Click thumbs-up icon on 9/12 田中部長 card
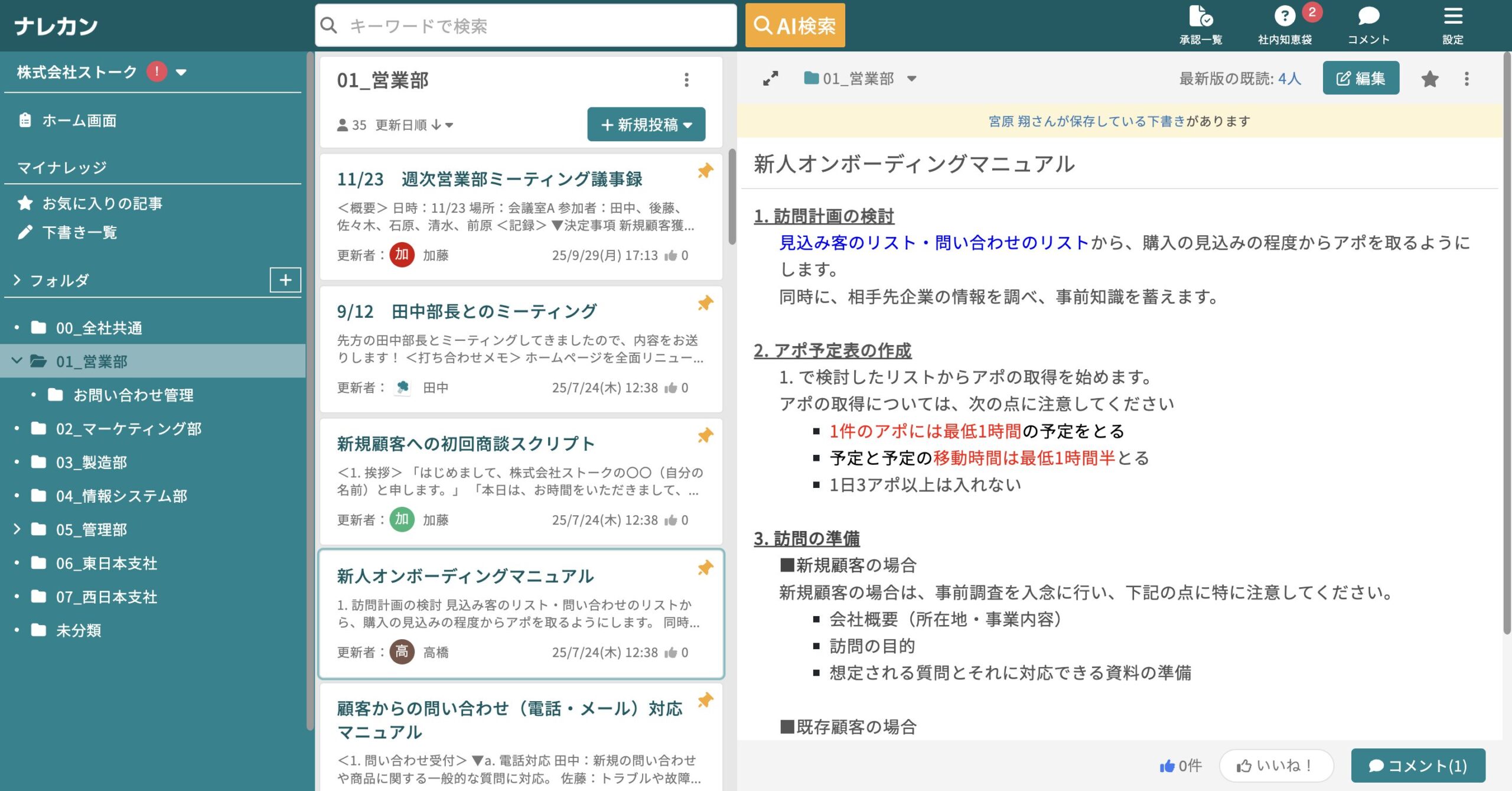Screen dimensions: 1512x791 (670, 388)
